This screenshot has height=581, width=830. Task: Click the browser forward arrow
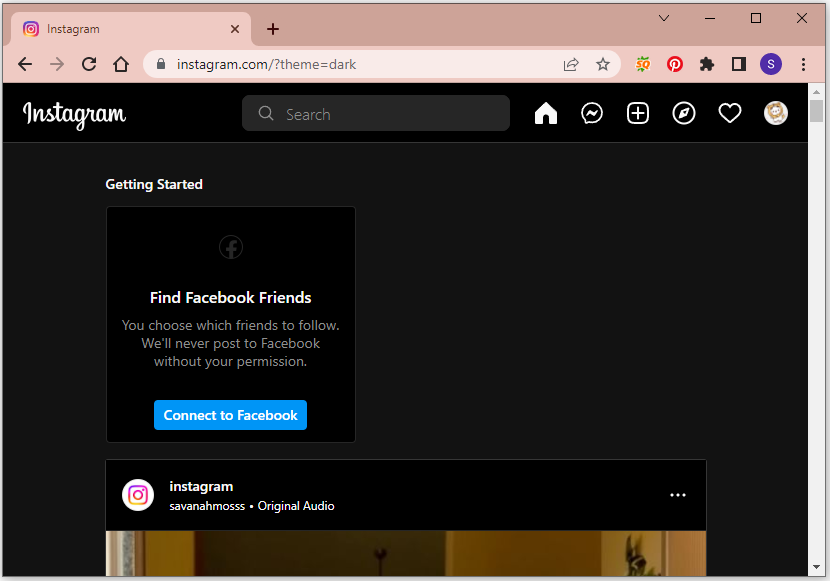coord(57,65)
